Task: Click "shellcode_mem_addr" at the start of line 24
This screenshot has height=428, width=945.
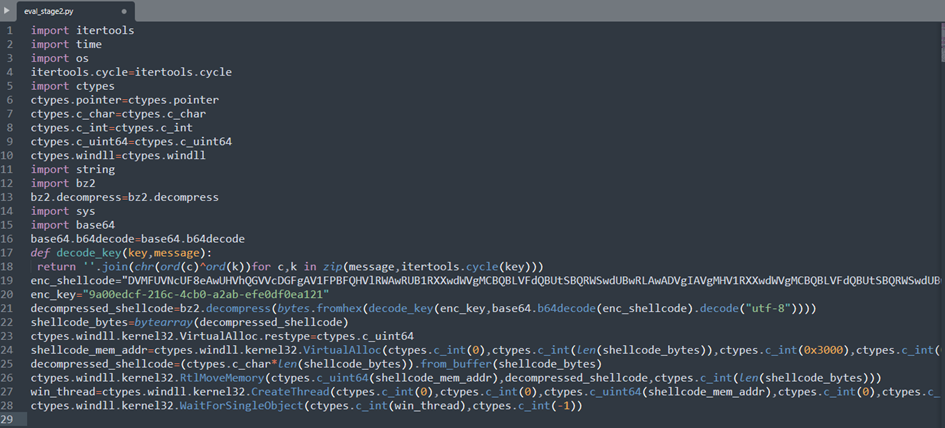Action: (x=89, y=350)
